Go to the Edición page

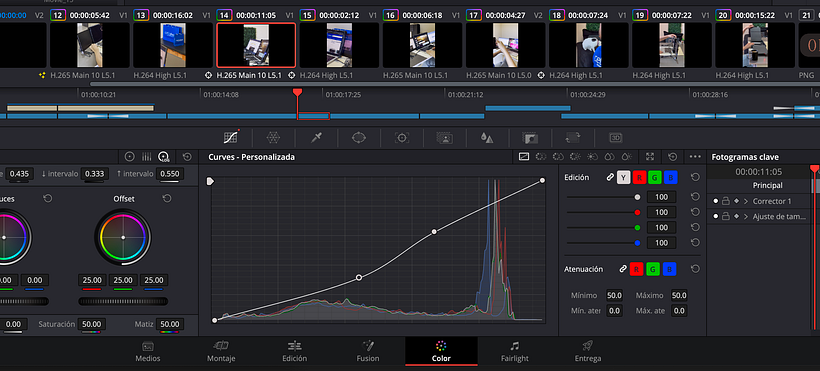point(294,352)
